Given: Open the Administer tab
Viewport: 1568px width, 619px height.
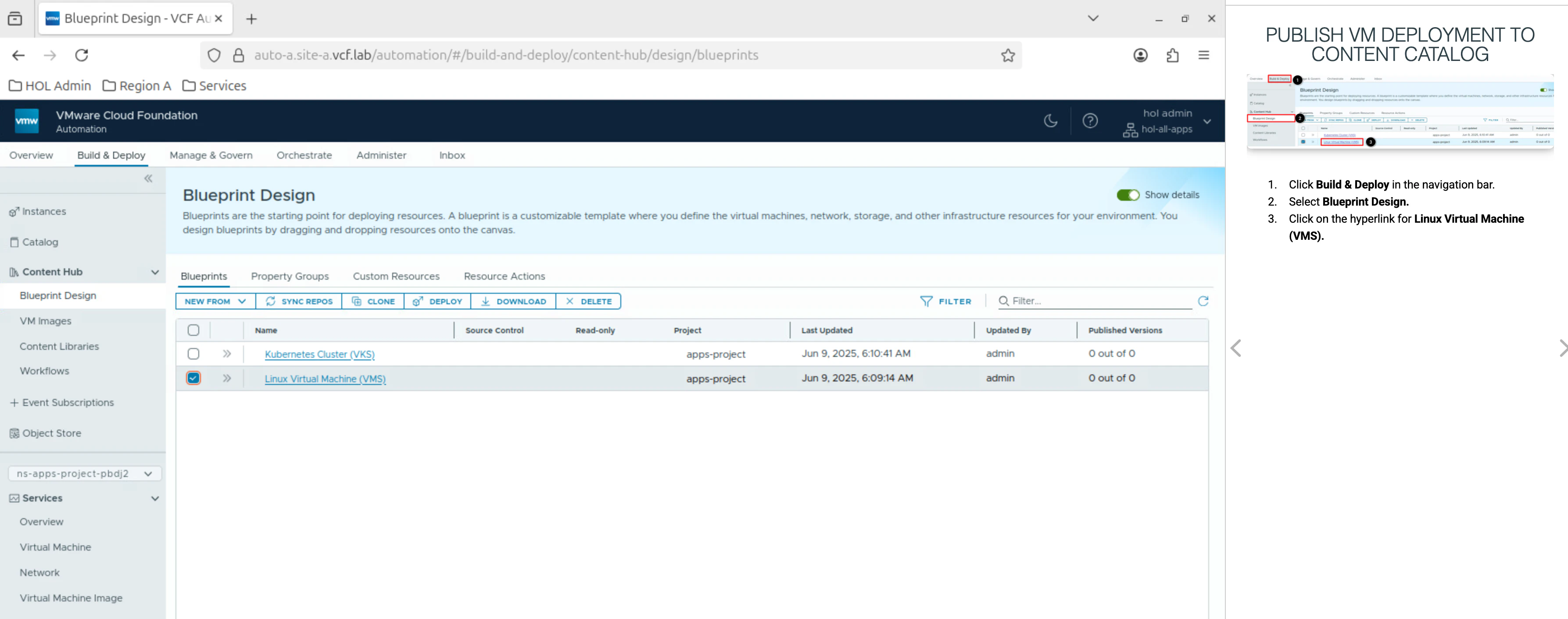Looking at the screenshot, I should point(382,155).
